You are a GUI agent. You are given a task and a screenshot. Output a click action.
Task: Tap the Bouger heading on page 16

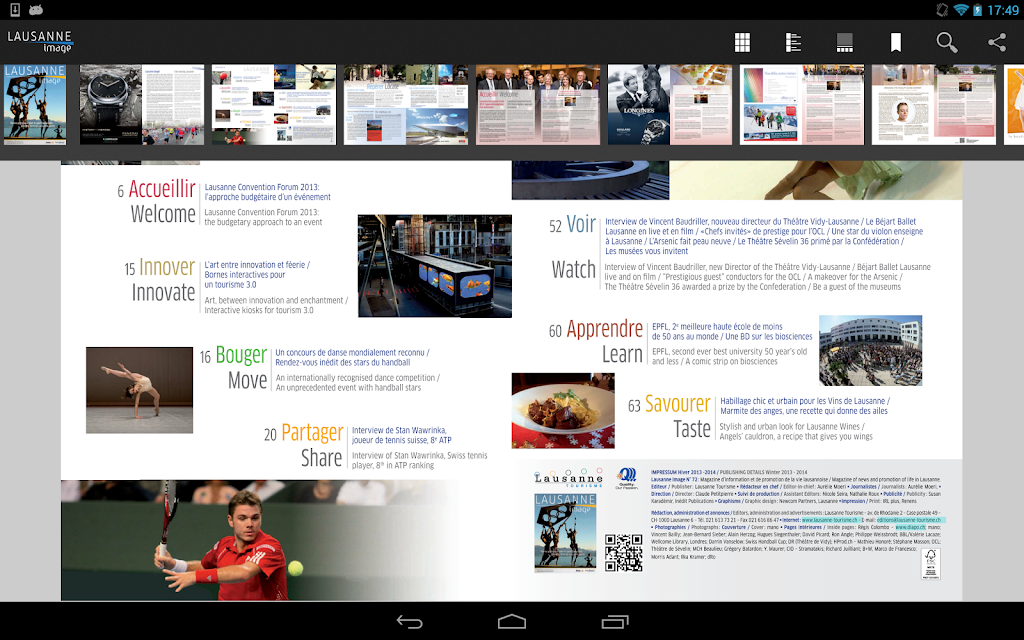(241, 355)
